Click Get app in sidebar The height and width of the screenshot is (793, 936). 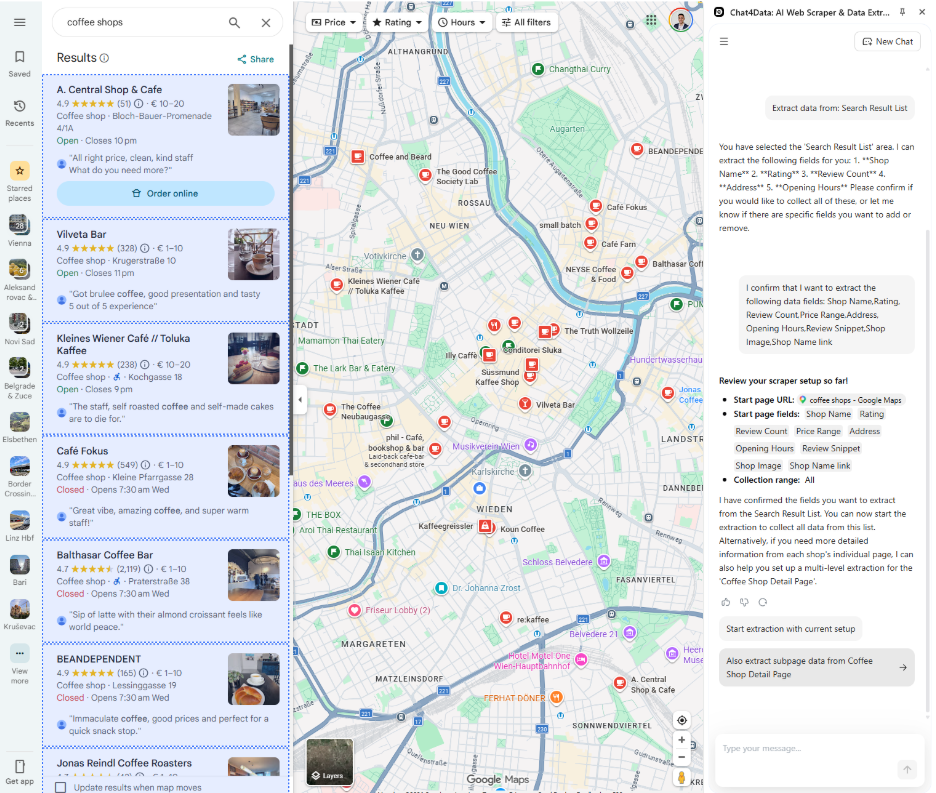point(20,772)
